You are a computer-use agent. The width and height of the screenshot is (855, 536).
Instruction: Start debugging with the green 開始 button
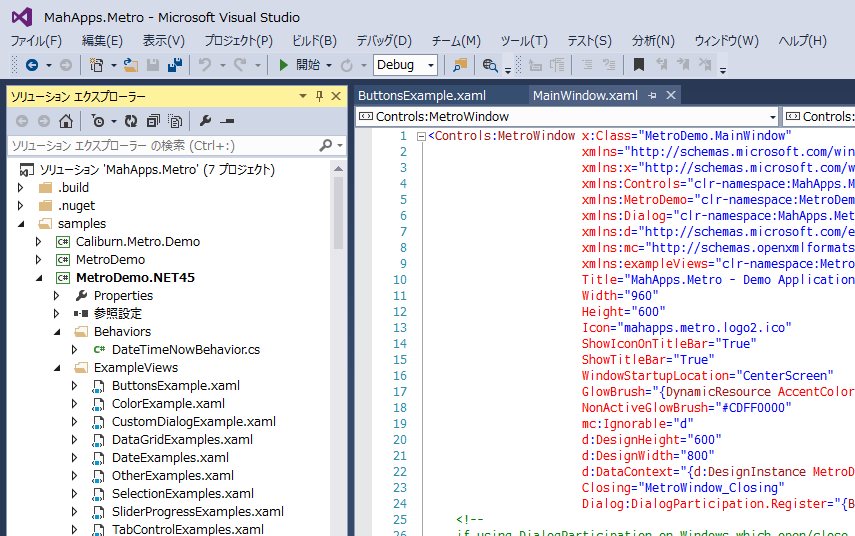point(299,65)
